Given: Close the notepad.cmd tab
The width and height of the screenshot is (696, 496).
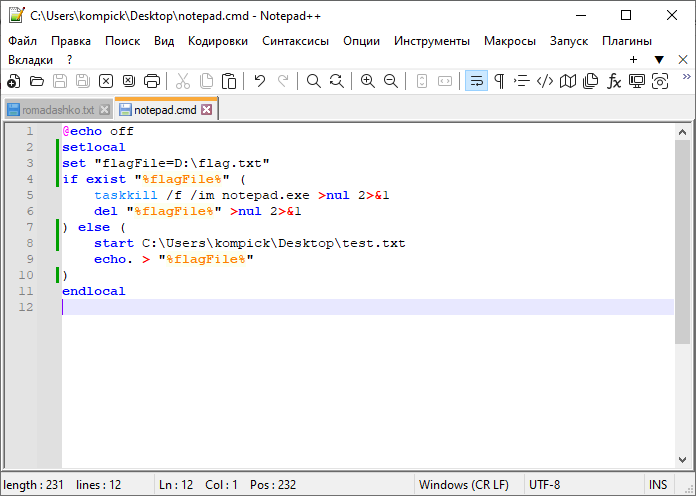Looking at the screenshot, I should (x=206, y=109).
